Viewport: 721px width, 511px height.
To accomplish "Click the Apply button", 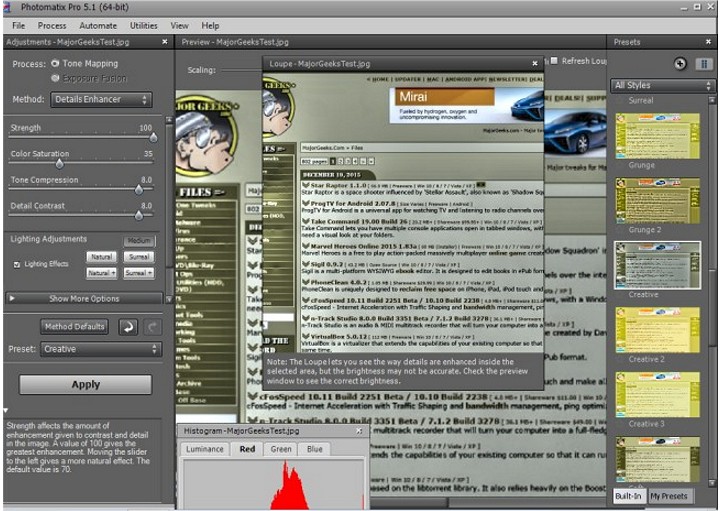I will pos(85,385).
